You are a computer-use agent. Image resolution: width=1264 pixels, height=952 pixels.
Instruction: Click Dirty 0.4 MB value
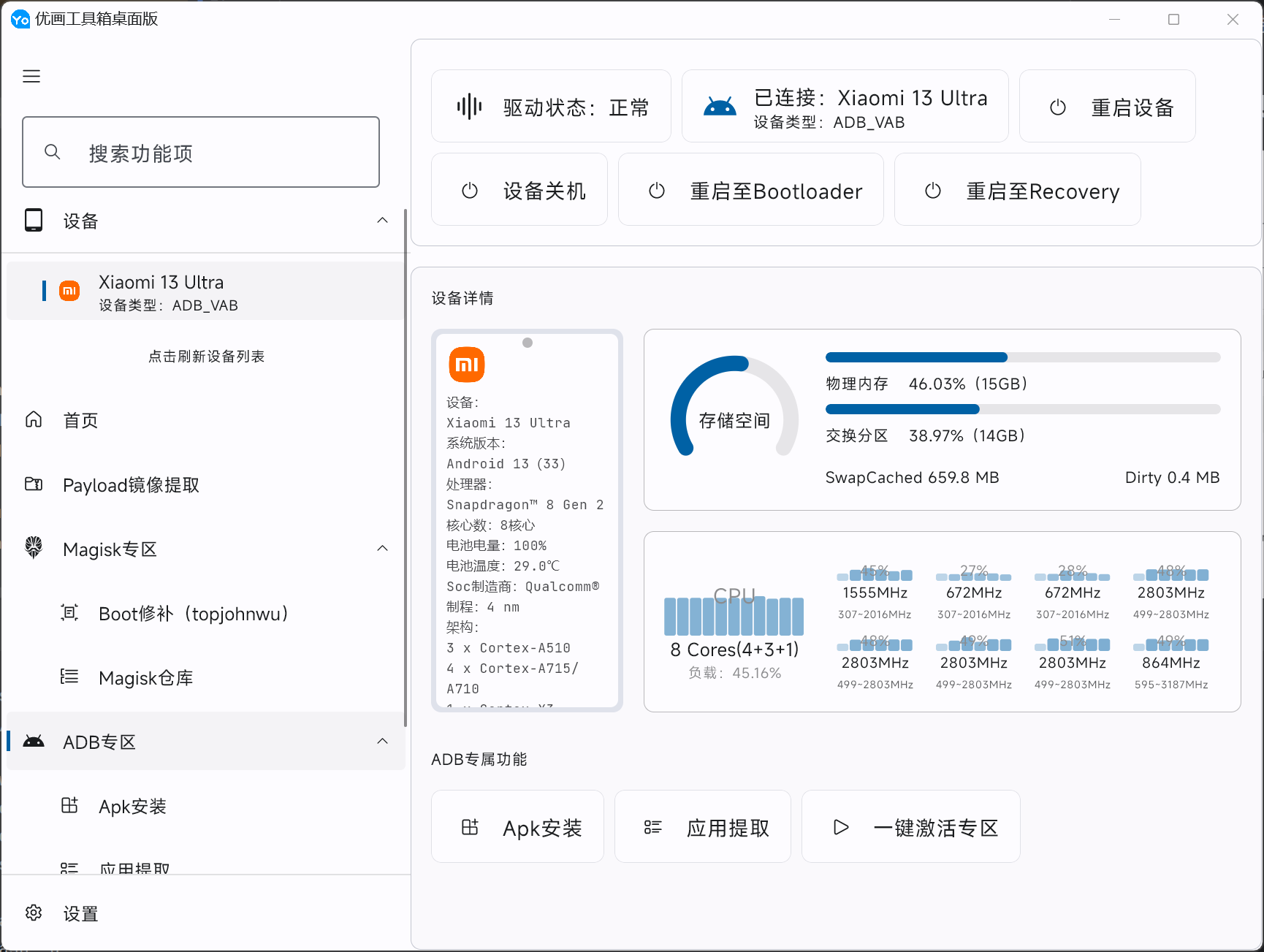1172,478
